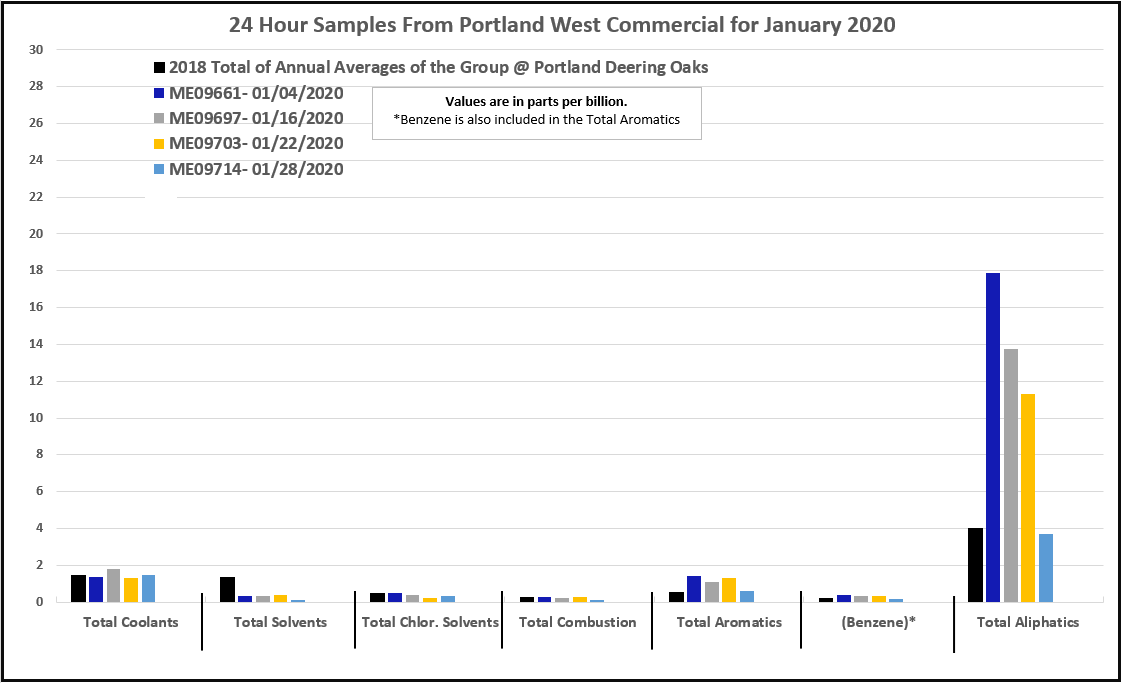Image resolution: width=1121 pixels, height=683 pixels.
Task: Click the 'Values are in parts per billion' text box
Action: click(536, 112)
